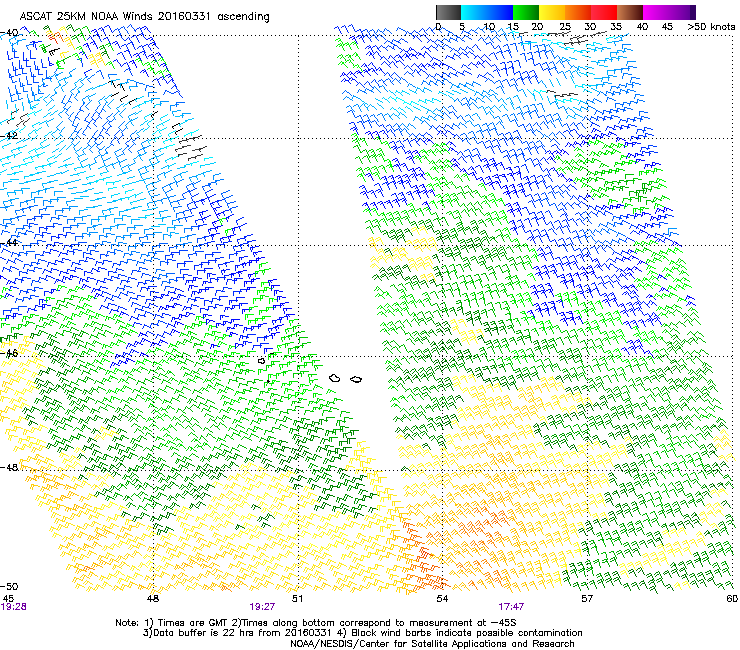Screen dimensions: 740x650
Task: Click the 48 longitude label
Action: pyautogui.click(x=153, y=599)
